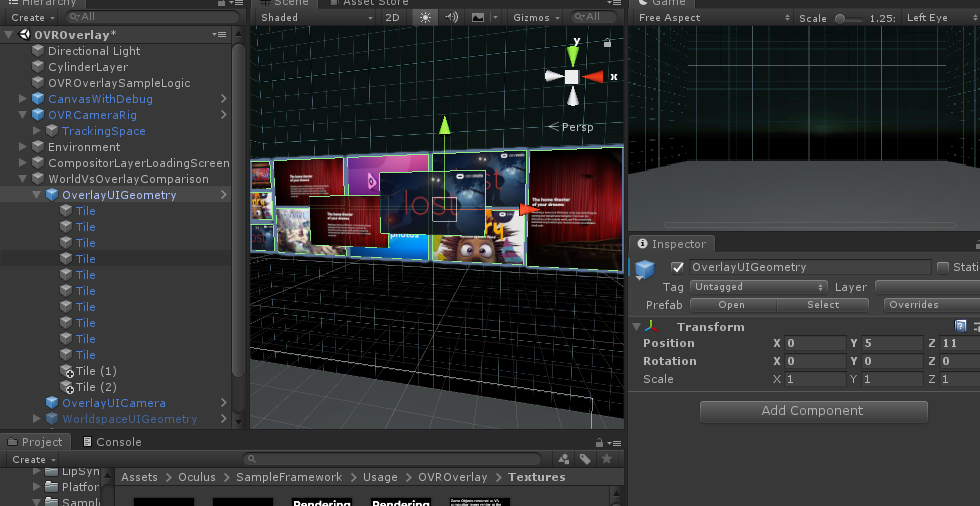Screen dimensions: 980x506
Task: Toggle the Project panel lock
Action: (599, 442)
